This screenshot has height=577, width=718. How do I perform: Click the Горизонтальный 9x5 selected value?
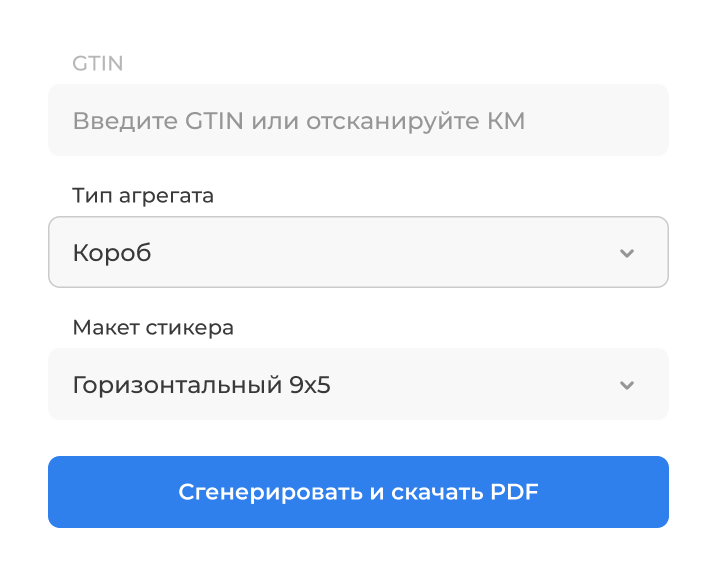[x=201, y=384]
